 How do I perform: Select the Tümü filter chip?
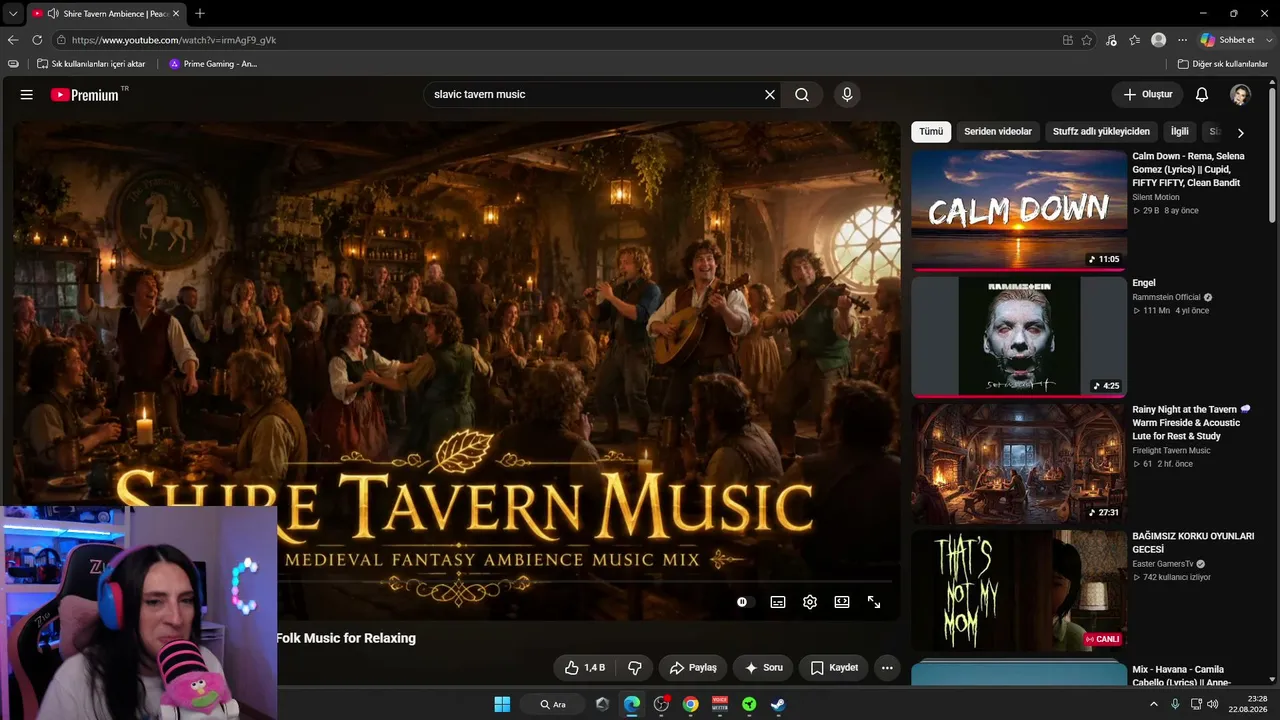(931, 132)
